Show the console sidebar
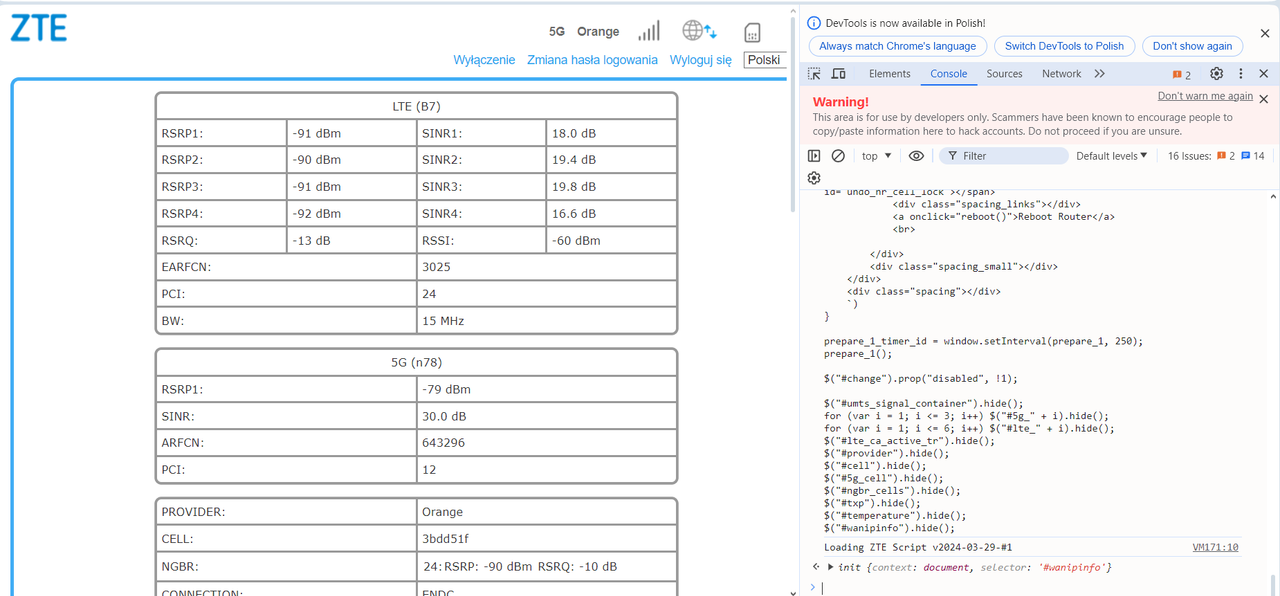1280x596 pixels. (814, 156)
